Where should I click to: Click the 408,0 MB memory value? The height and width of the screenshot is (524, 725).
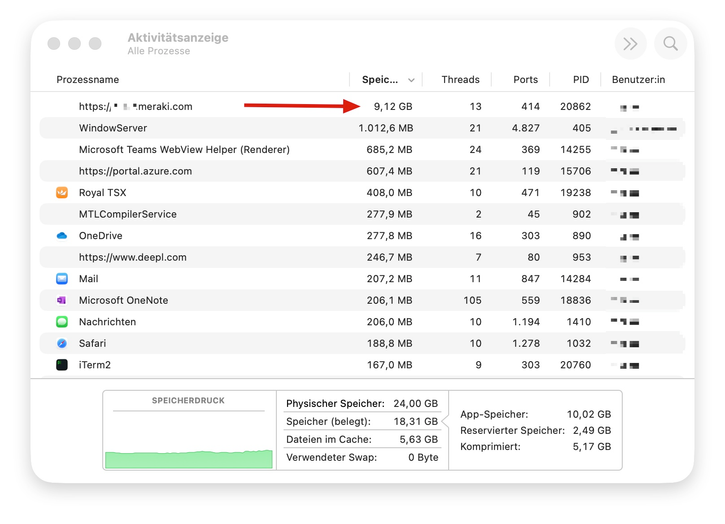[x=389, y=192]
